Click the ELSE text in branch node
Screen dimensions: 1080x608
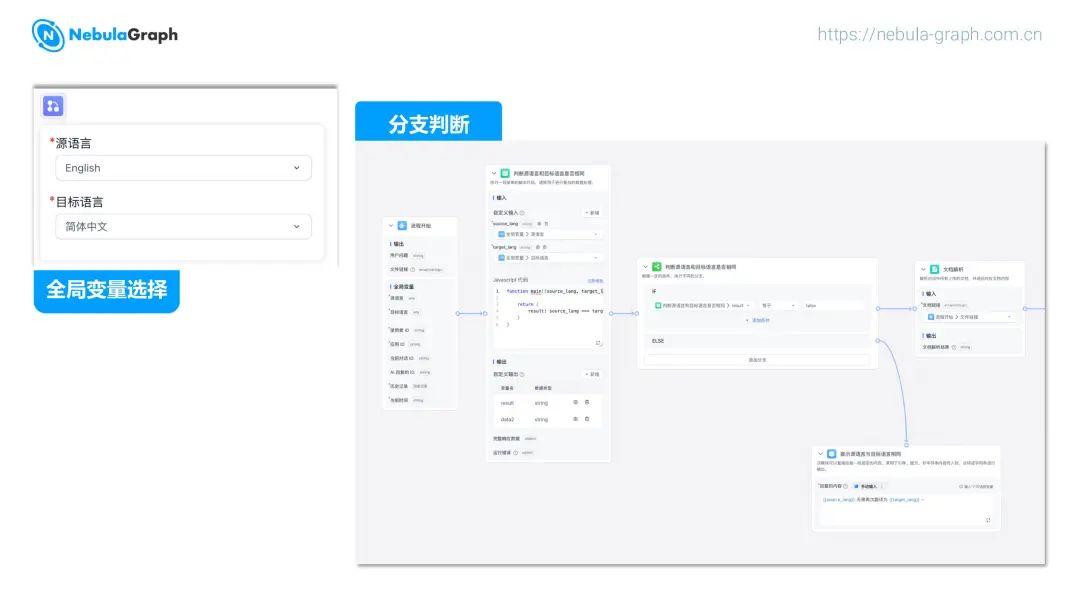pyautogui.click(x=658, y=341)
